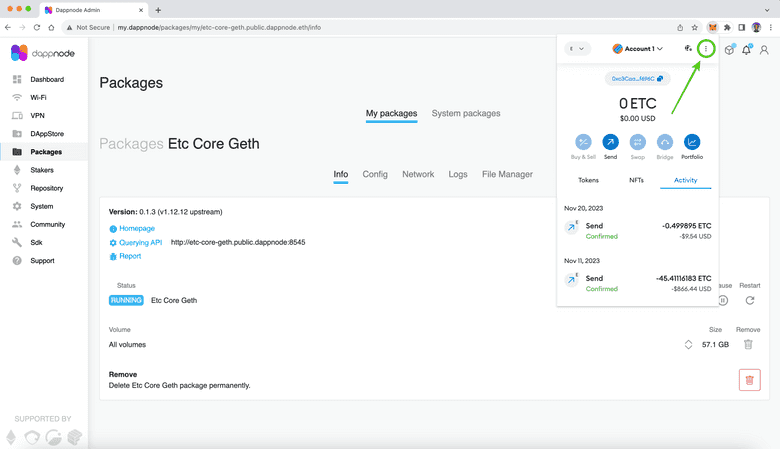Switch to the Tokens tab
Image resolution: width=780 pixels, height=449 pixels.
coord(589,180)
